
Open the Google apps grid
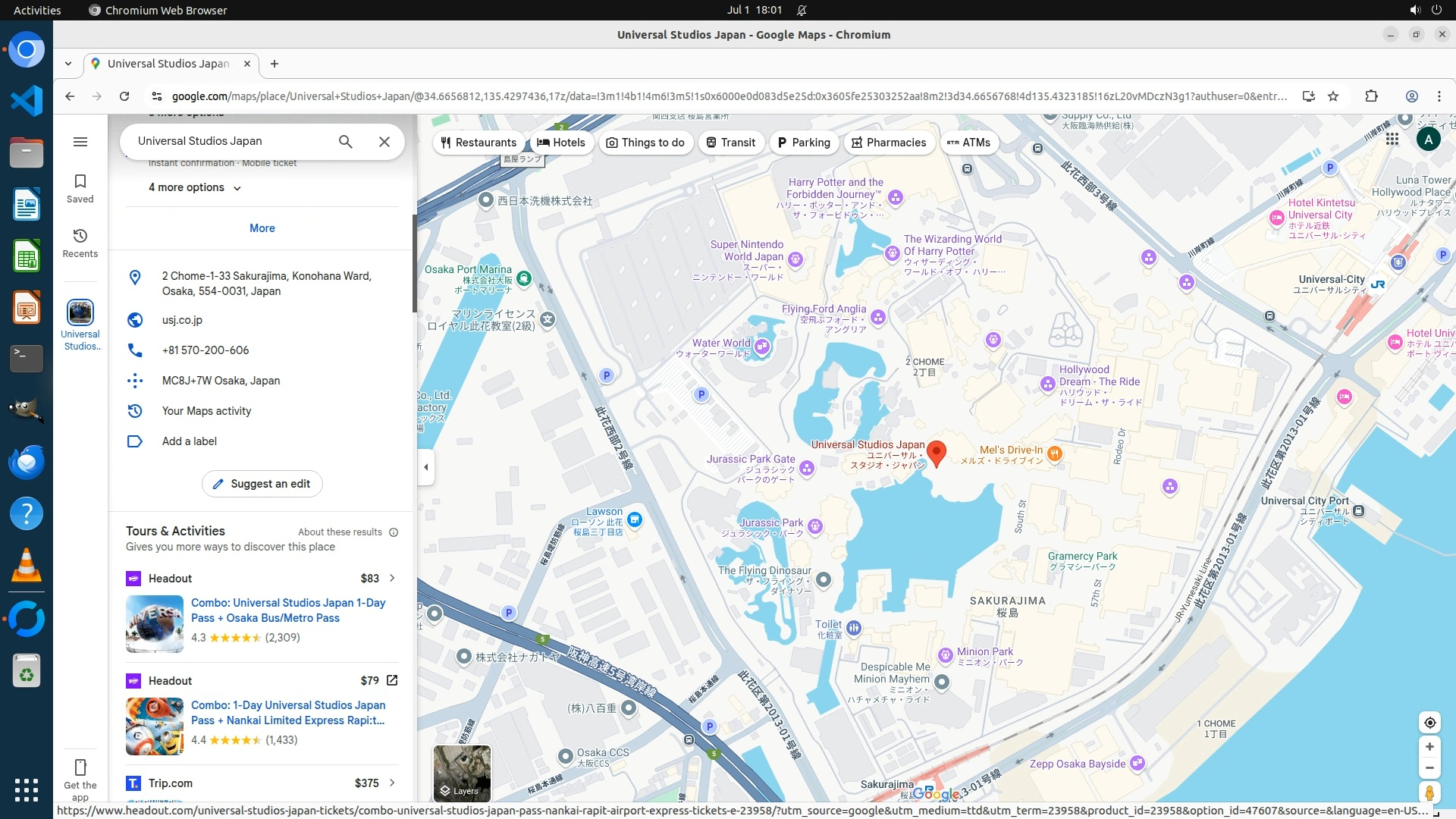(1392, 139)
